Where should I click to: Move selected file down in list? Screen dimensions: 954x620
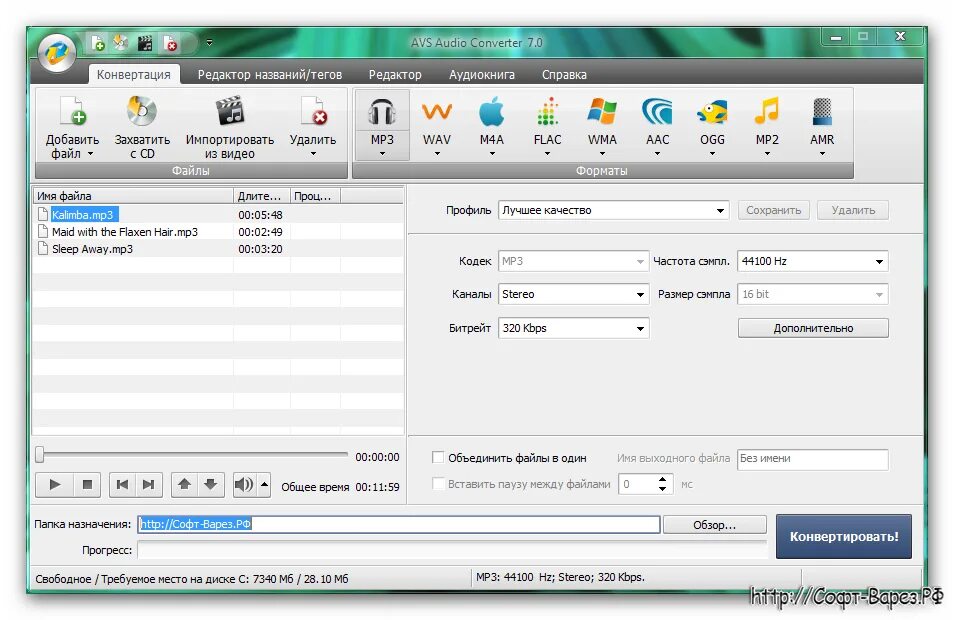tap(211, 484)
